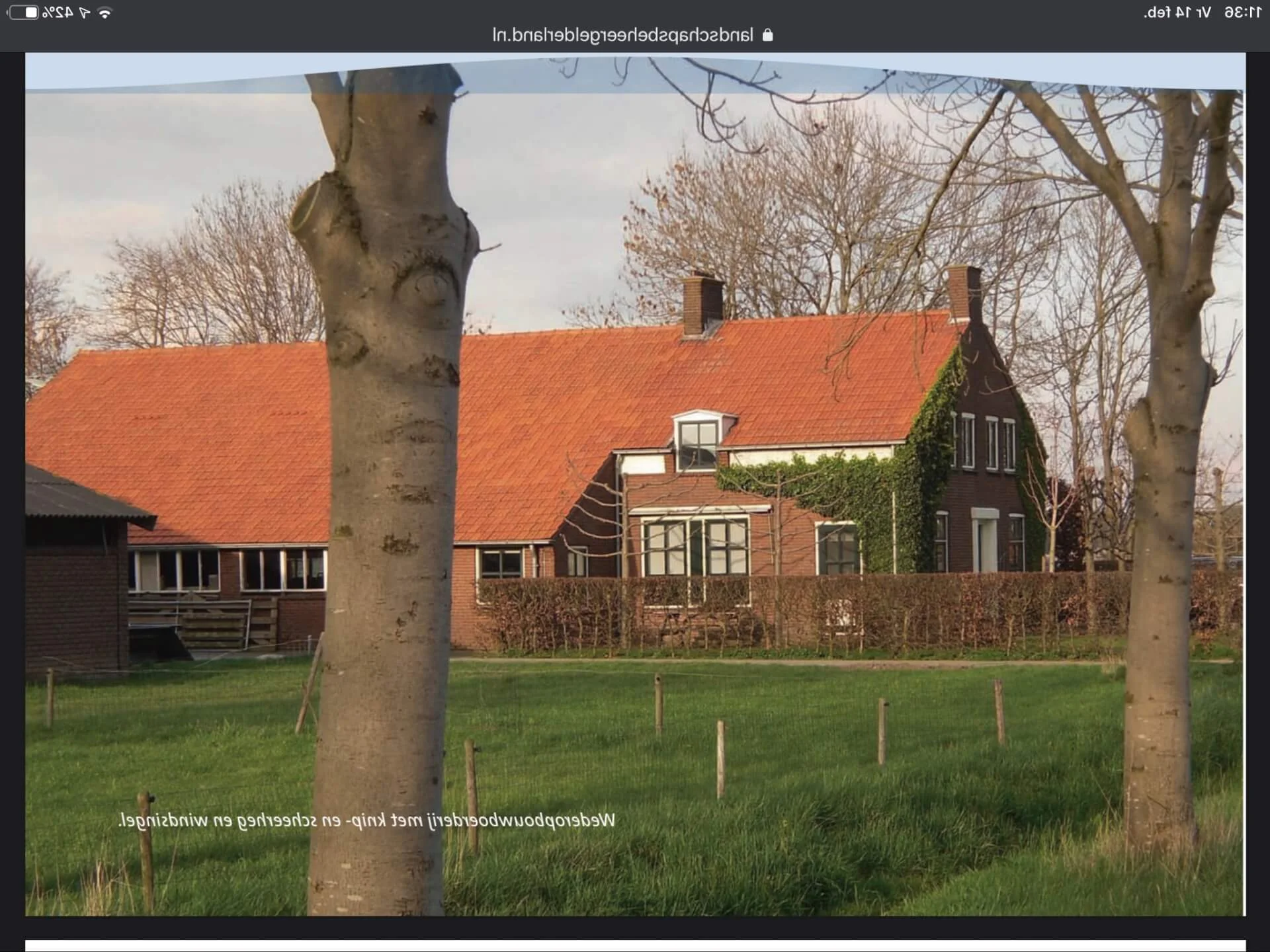Click the white page strip below photo

click(635, 945)
